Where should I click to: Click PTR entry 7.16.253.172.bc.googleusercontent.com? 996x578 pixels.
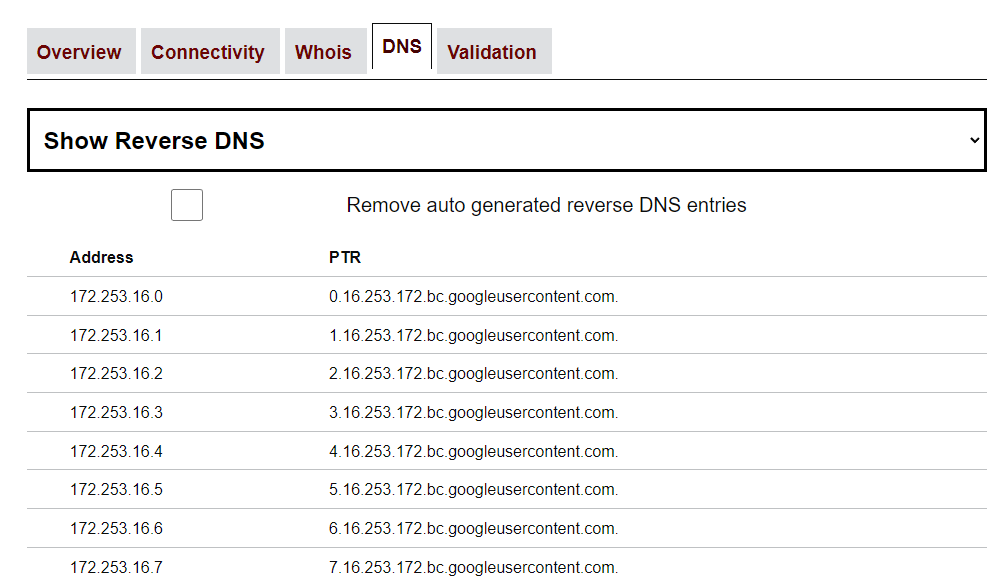tap(473, 566)
